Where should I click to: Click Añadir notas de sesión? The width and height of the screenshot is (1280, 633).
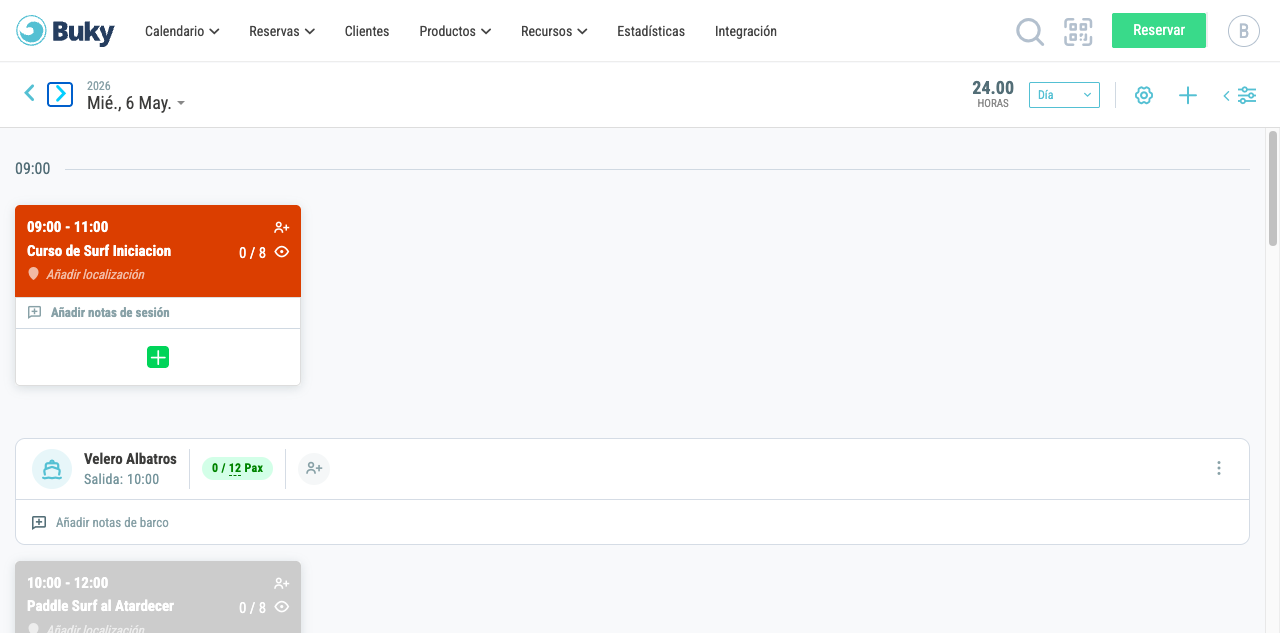[x=110, y=312]
